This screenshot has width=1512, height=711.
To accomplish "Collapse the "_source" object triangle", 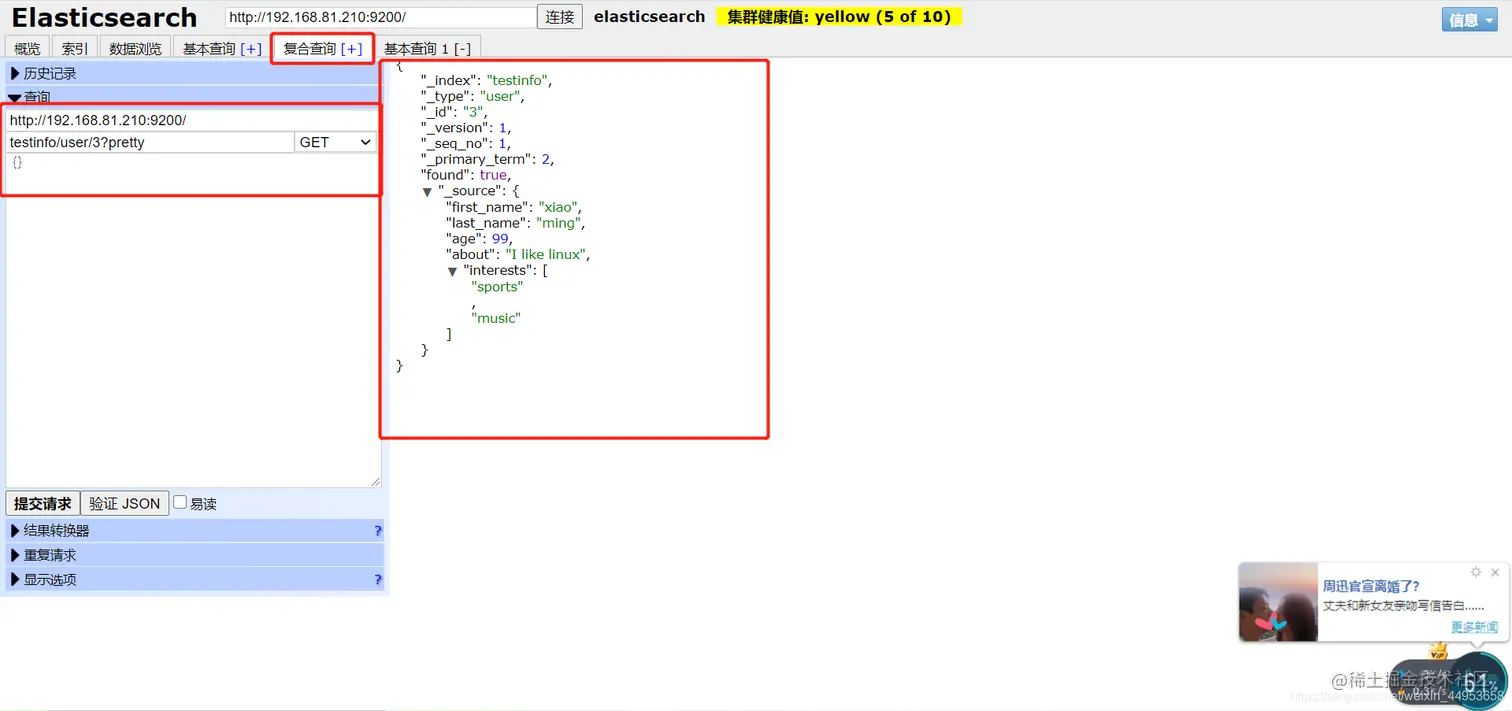I will tap(427, 191).
